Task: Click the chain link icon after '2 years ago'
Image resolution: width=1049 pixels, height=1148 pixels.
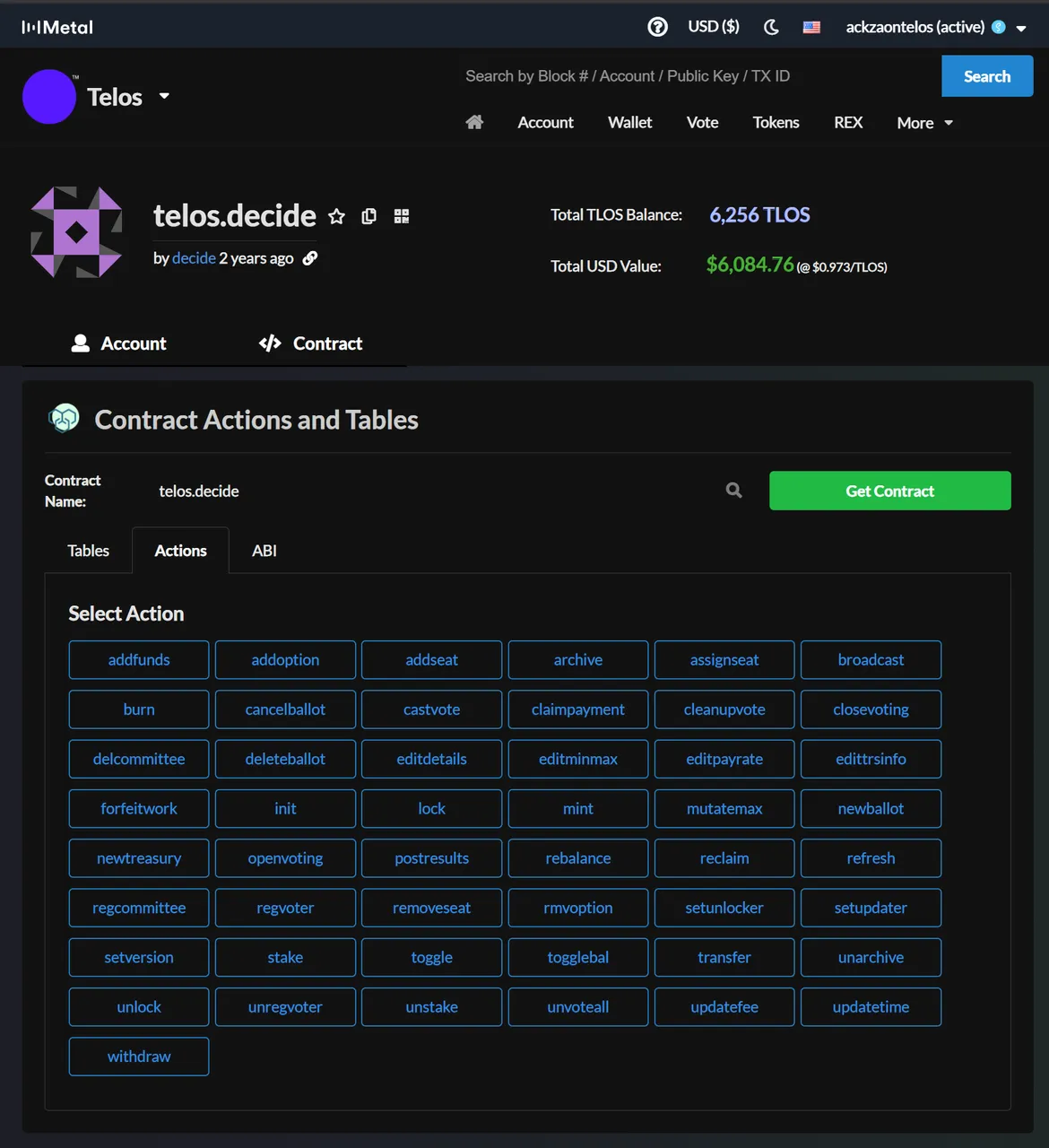Action: 310,258
